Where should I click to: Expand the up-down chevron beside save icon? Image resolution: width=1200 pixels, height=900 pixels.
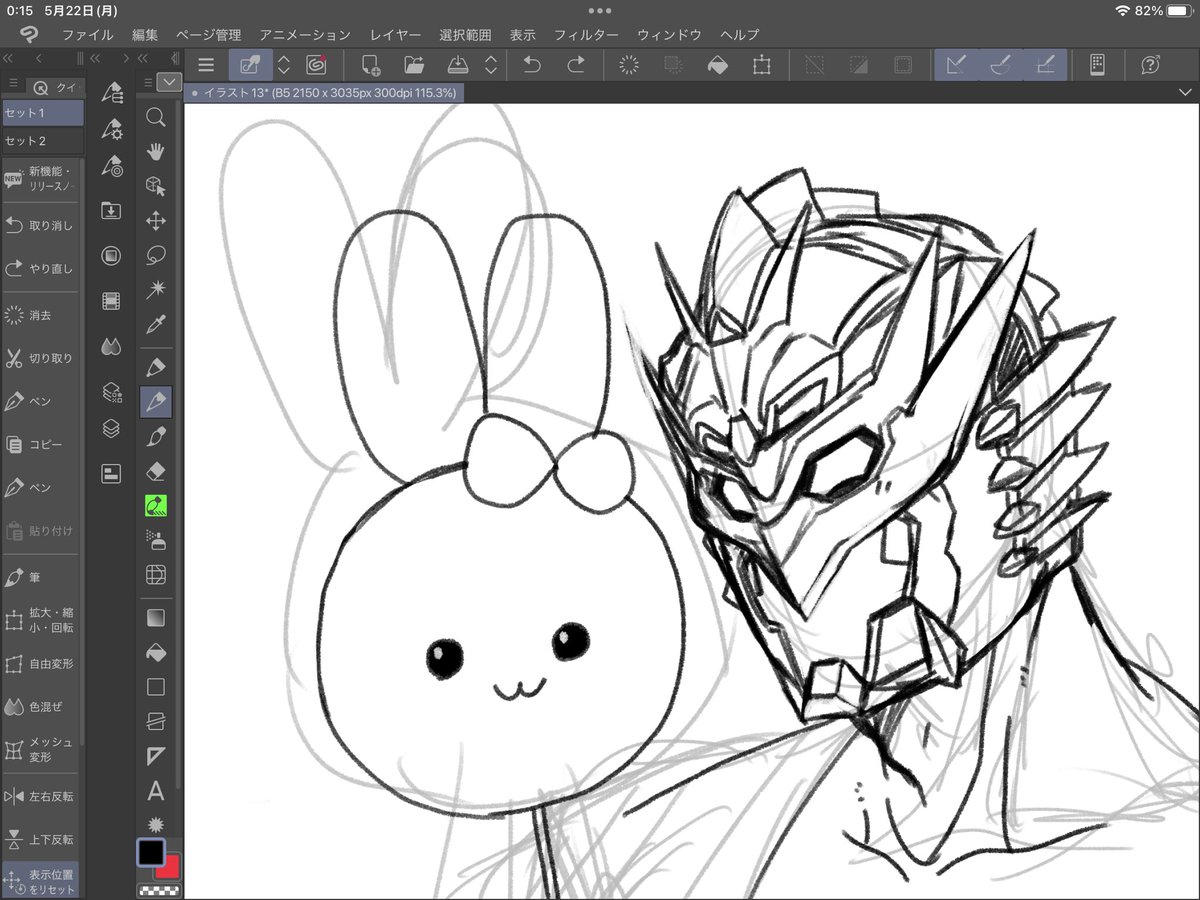click(491, 66)
